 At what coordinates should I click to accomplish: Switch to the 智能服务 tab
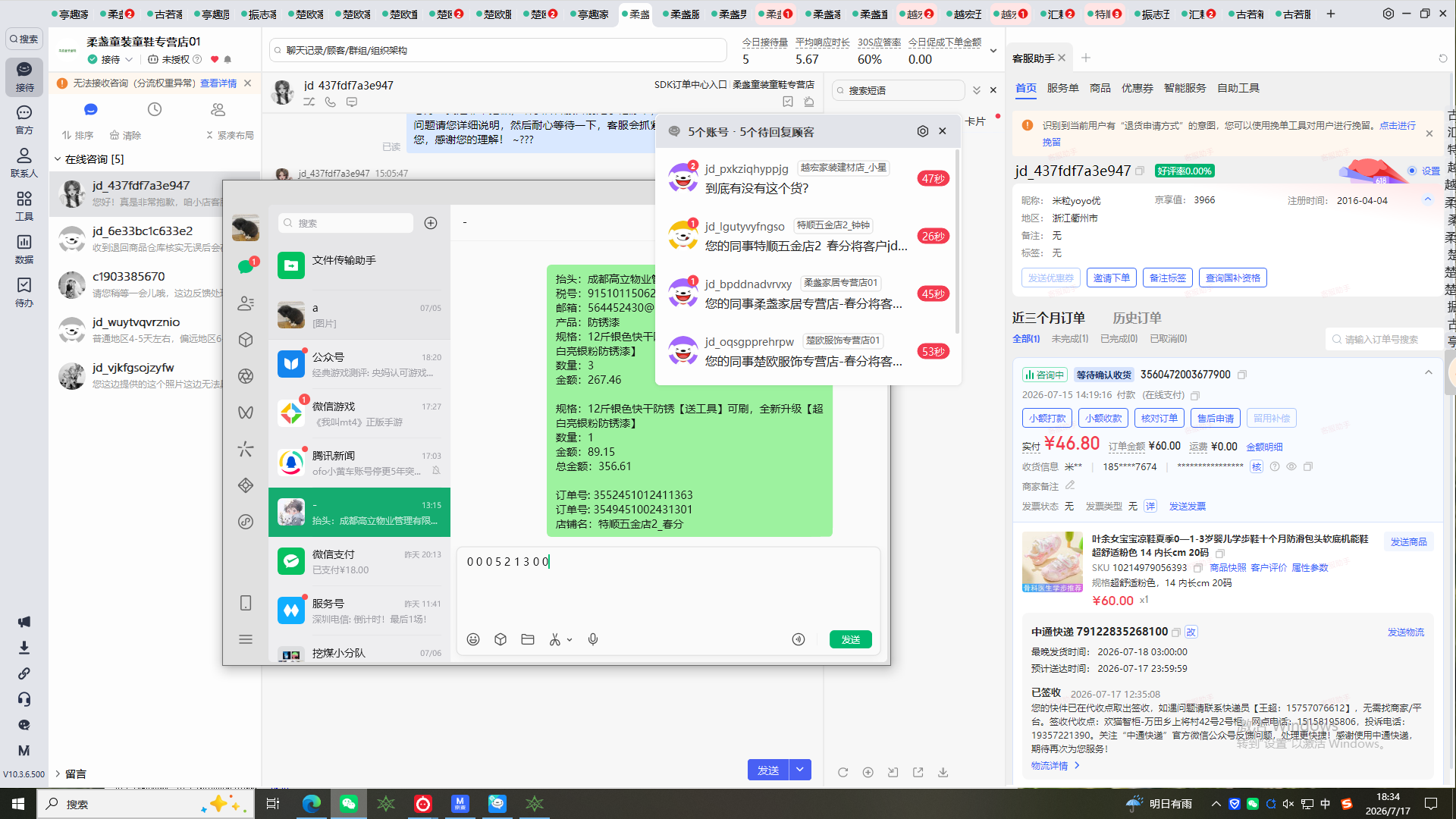[x=1185, y=88]
